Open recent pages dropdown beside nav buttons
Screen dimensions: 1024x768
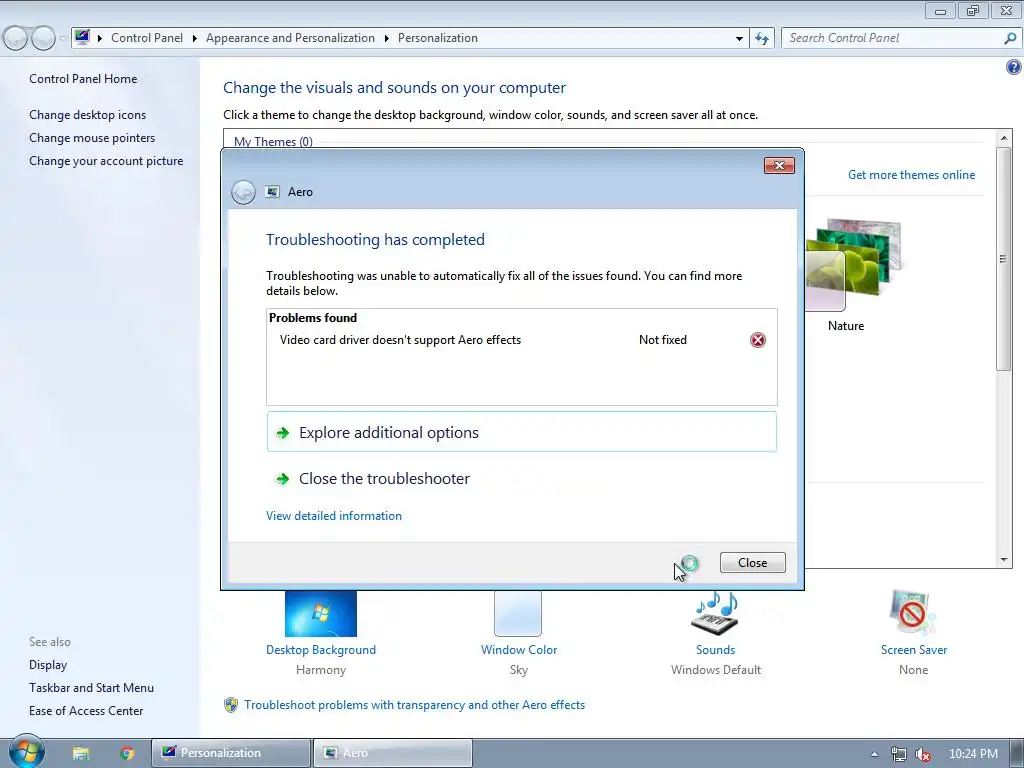(x=63, y=39)
